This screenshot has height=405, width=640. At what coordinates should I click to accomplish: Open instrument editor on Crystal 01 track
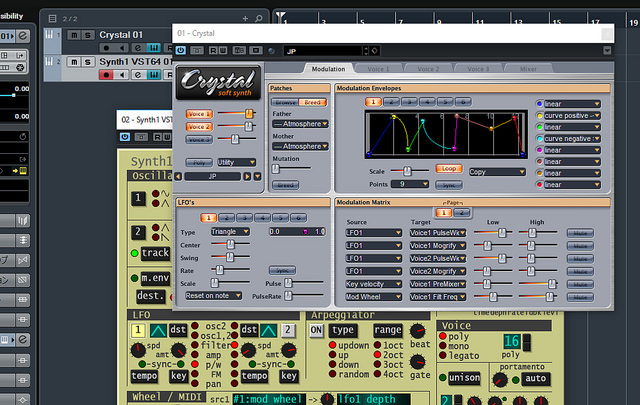point(154,48)
